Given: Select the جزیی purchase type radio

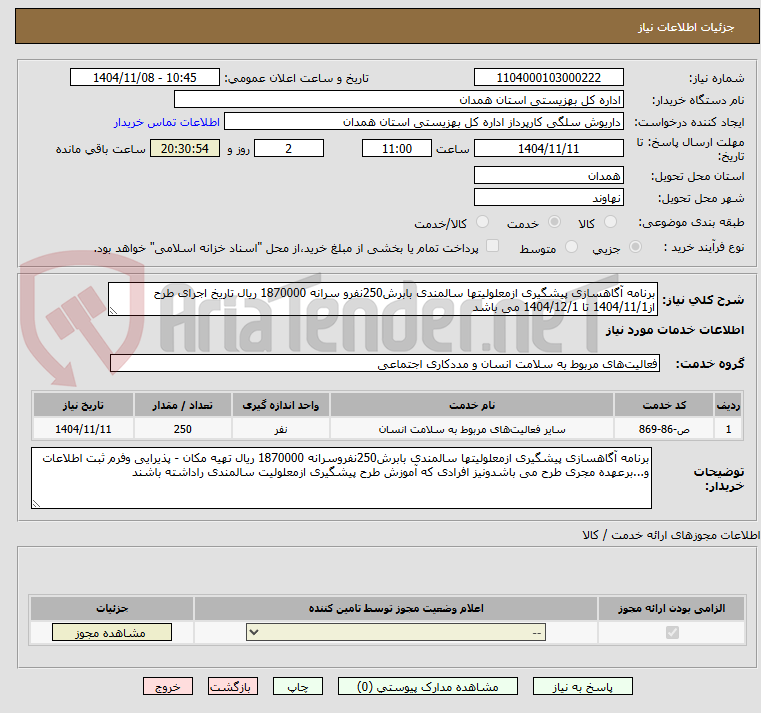Looking at the screenshot, I should click(x=635, y=247).
